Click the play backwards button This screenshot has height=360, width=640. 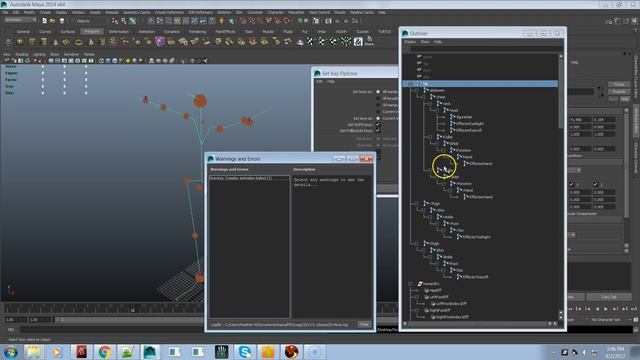click(x=597, y=309)
